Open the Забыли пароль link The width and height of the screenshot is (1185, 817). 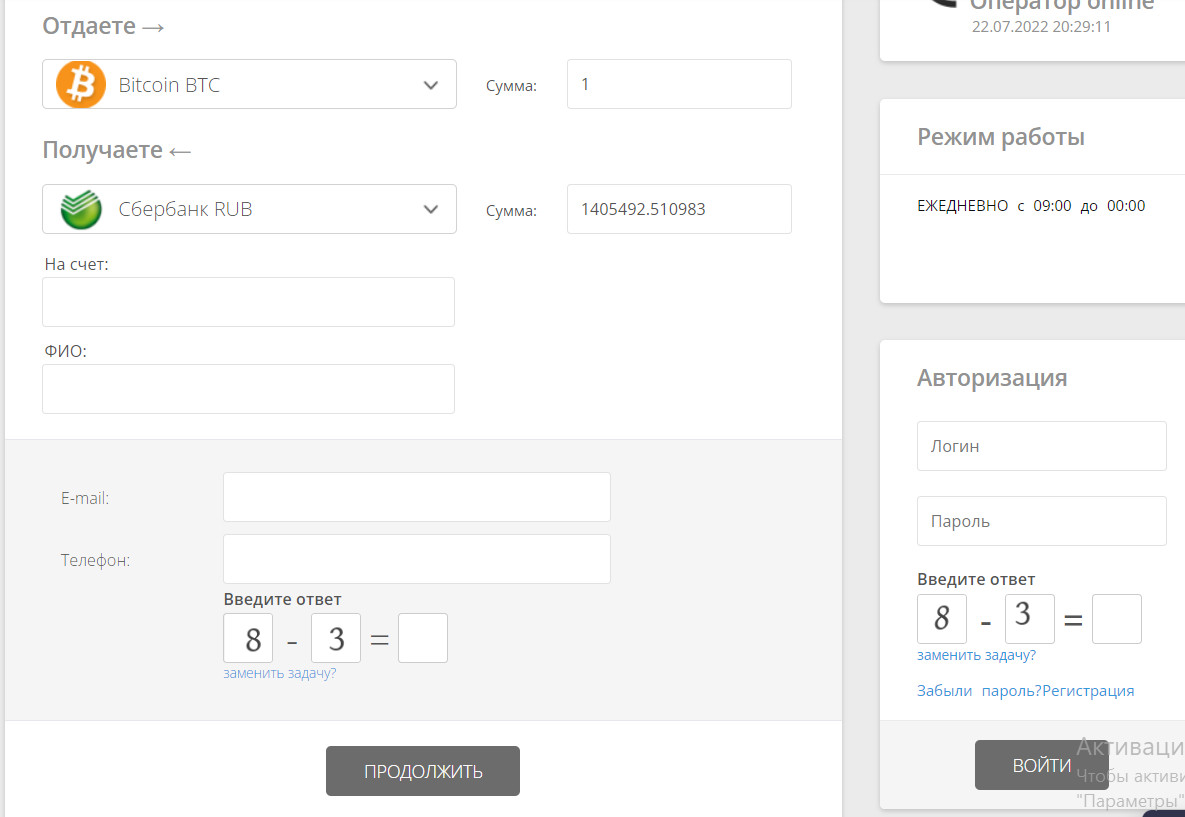[978, 691]
